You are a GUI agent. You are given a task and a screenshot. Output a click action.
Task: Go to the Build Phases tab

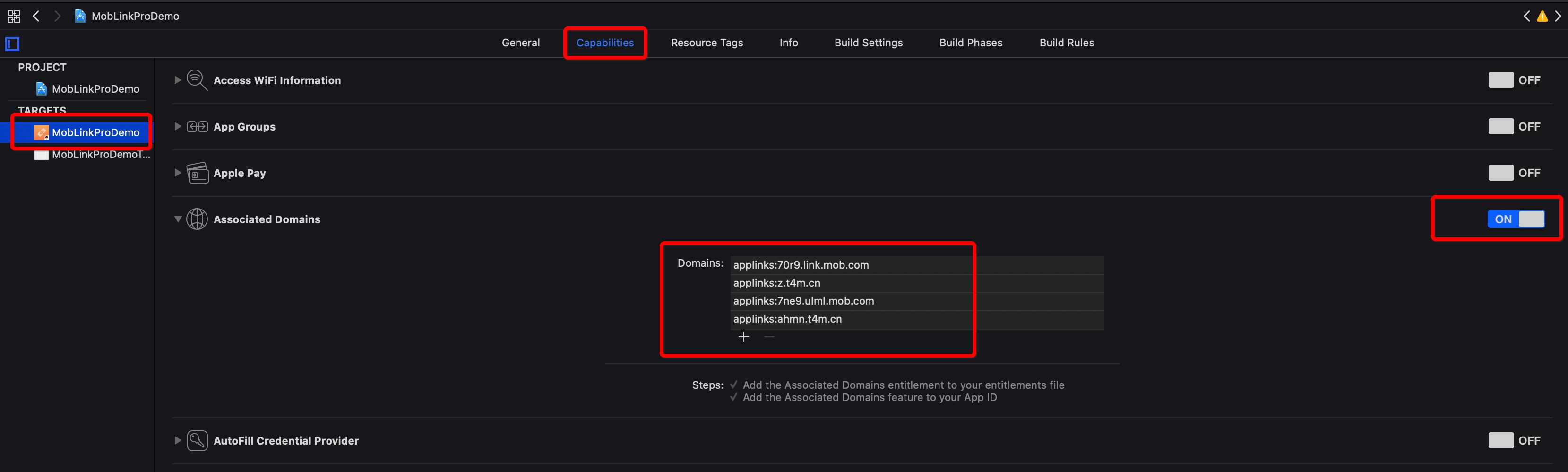click(971, 43)
